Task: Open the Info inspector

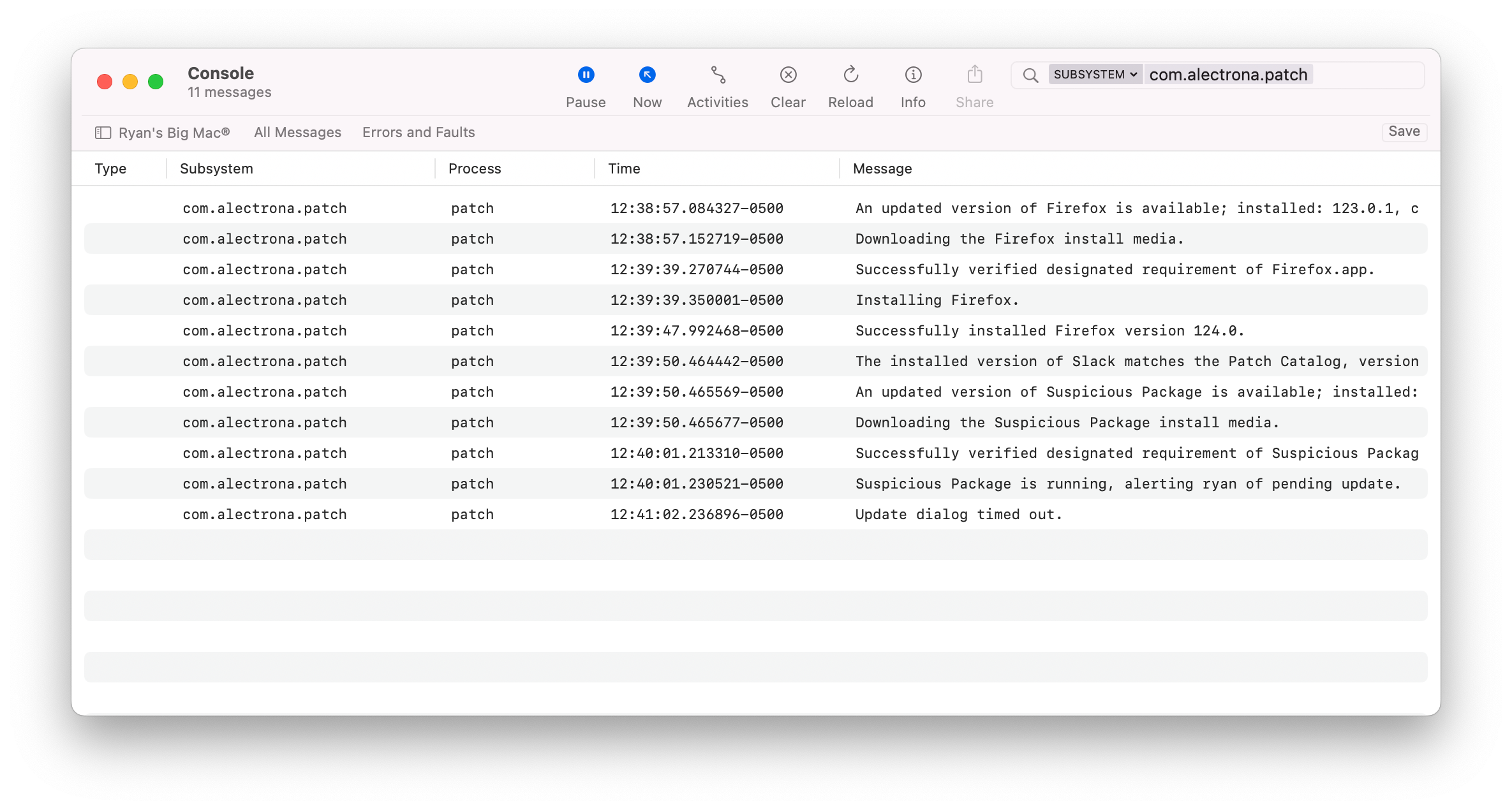Action: point(913,75)
